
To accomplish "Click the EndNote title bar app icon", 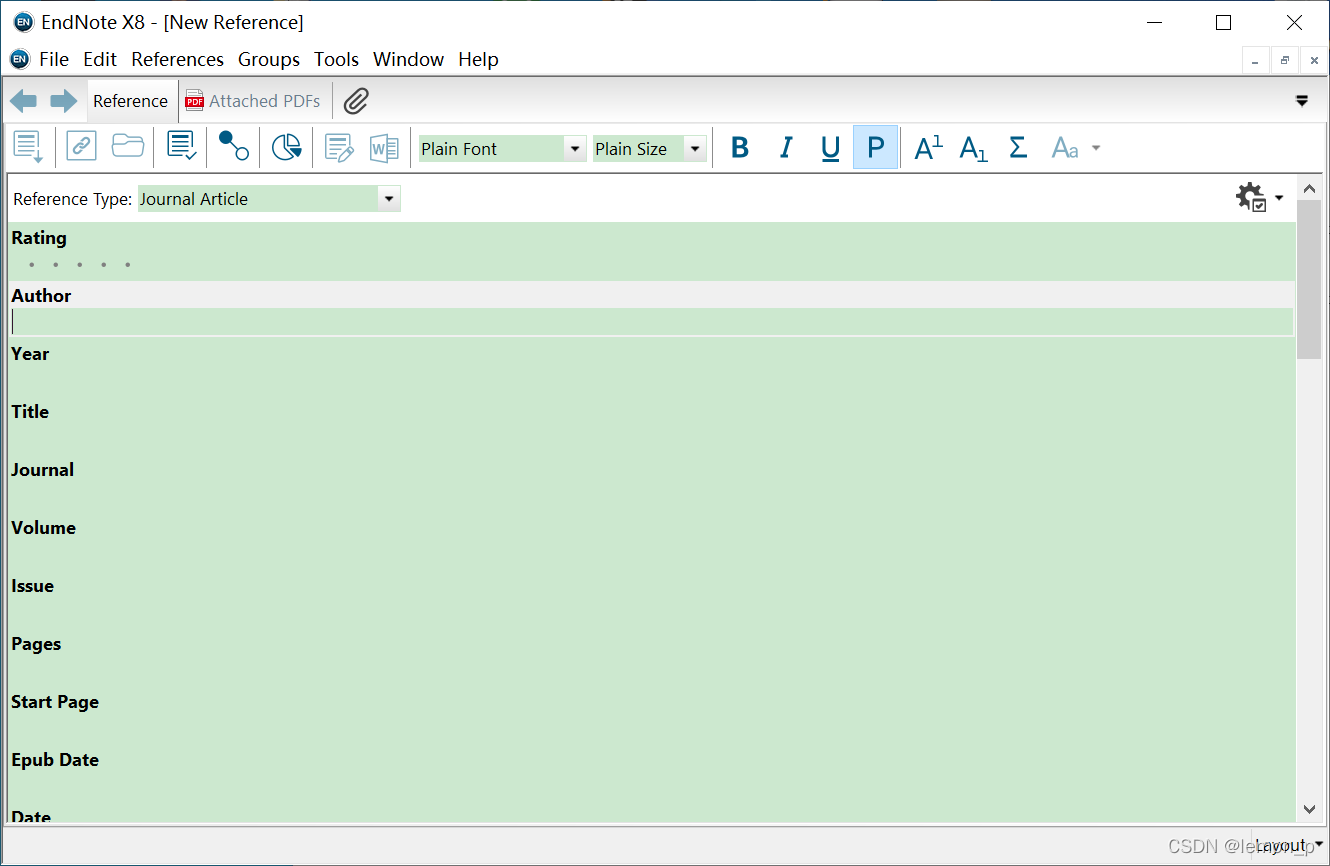I will pos(24,22).
